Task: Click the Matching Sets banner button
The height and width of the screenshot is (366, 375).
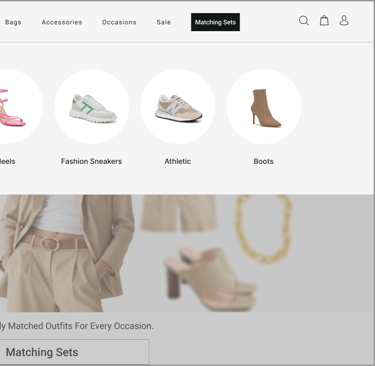Action: tap(74, 352)
